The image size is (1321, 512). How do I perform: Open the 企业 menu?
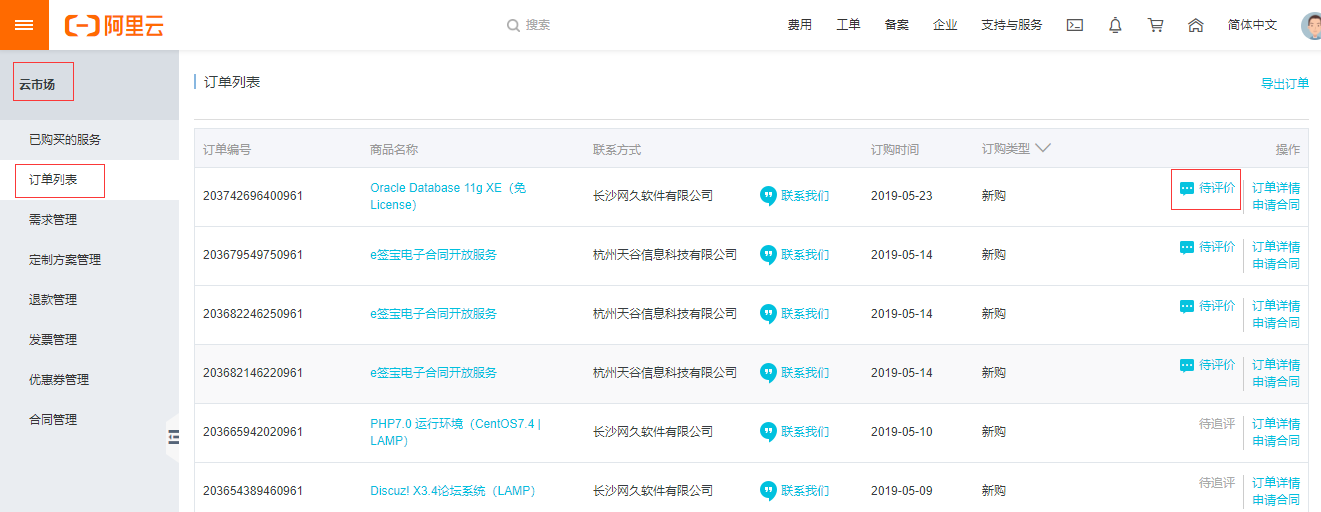tap(945, 25)
